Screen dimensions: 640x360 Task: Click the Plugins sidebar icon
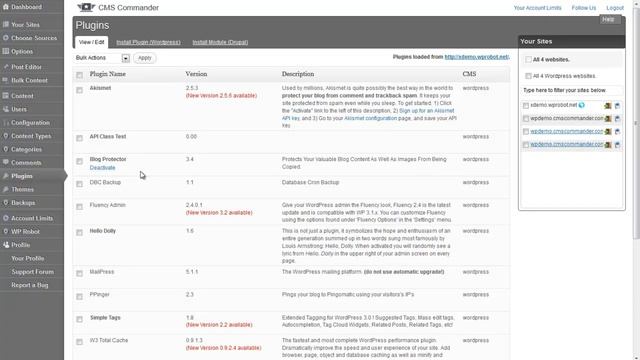pyautogui.click(x=6, y=176)
